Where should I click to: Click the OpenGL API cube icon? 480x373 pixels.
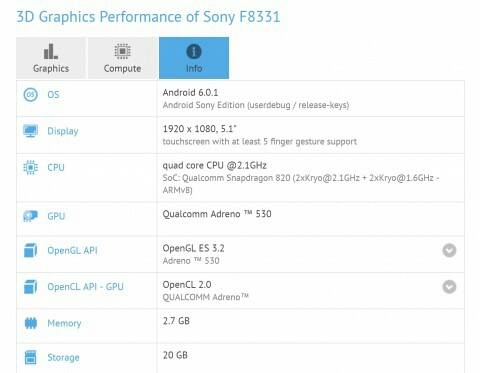(30, 250)
